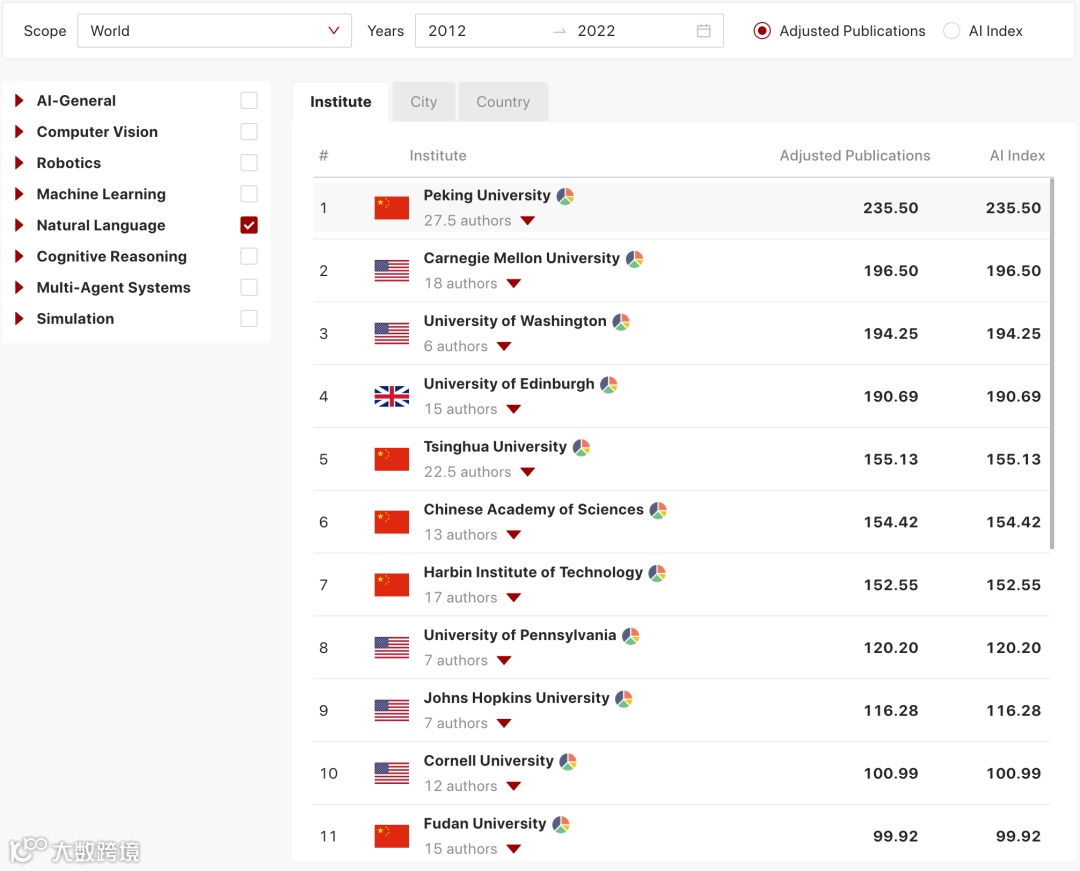Check the Computer Vision checkbox
1080x871 pixels.
pos(249,132)
